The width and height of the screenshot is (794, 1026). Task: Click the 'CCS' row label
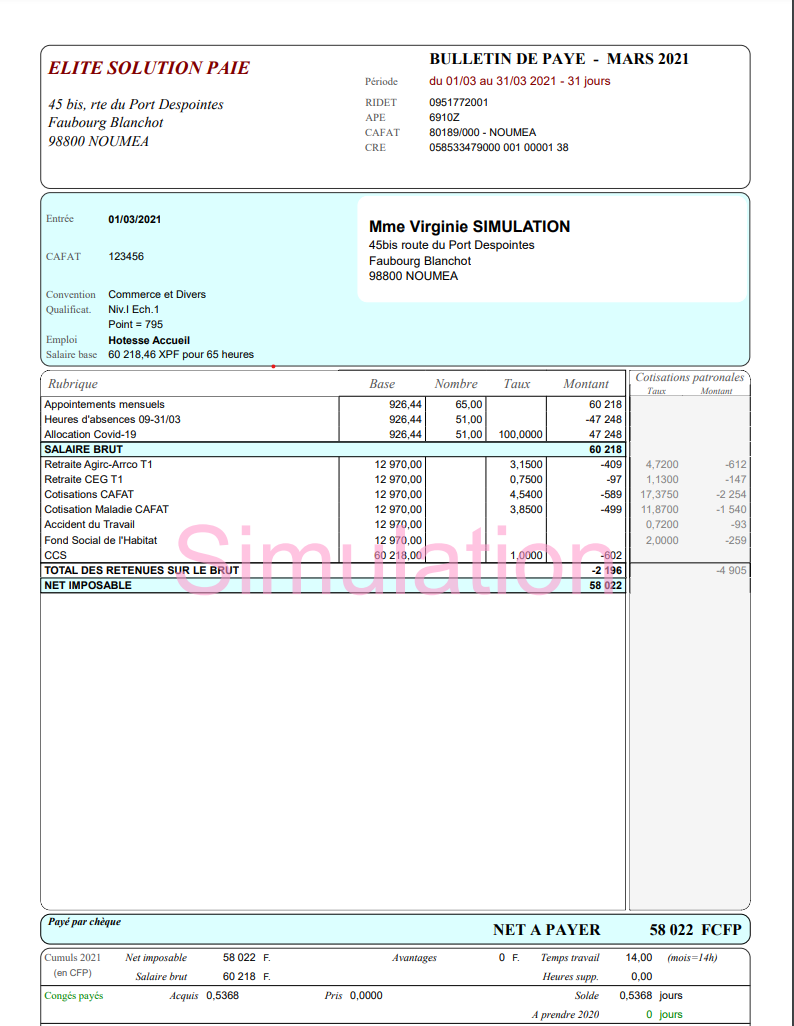[55, 556]
